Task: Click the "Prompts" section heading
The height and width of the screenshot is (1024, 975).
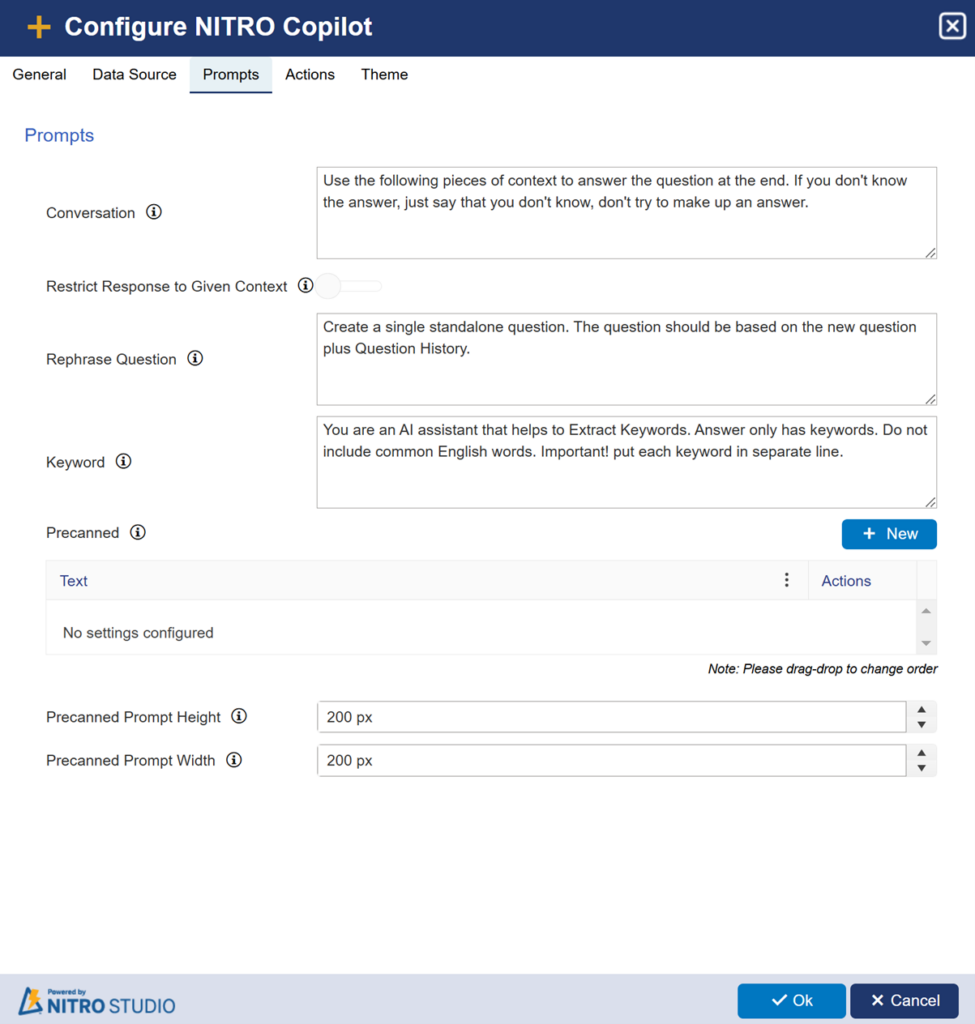Action: tap(59, 135)
